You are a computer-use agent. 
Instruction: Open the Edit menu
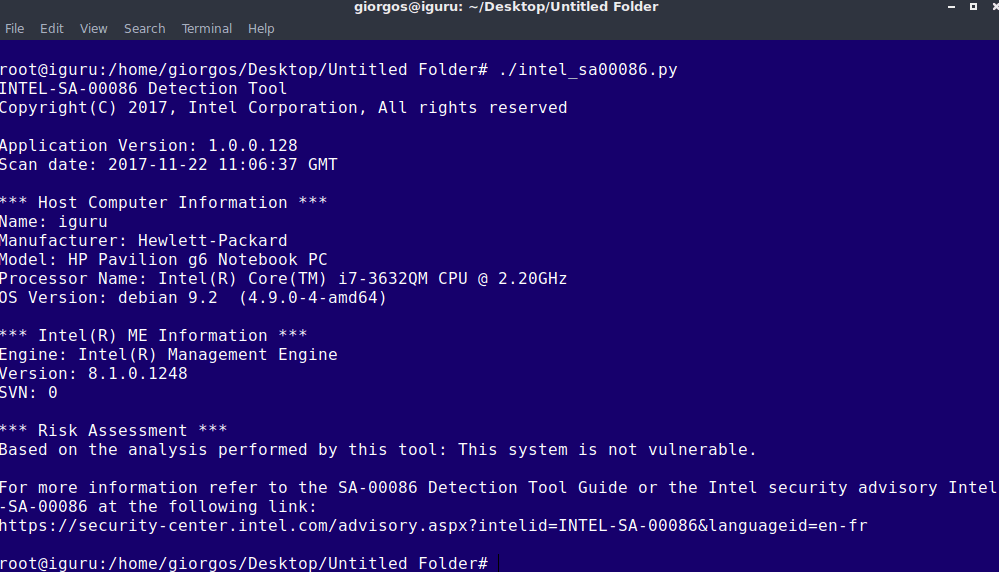(52, 29)
